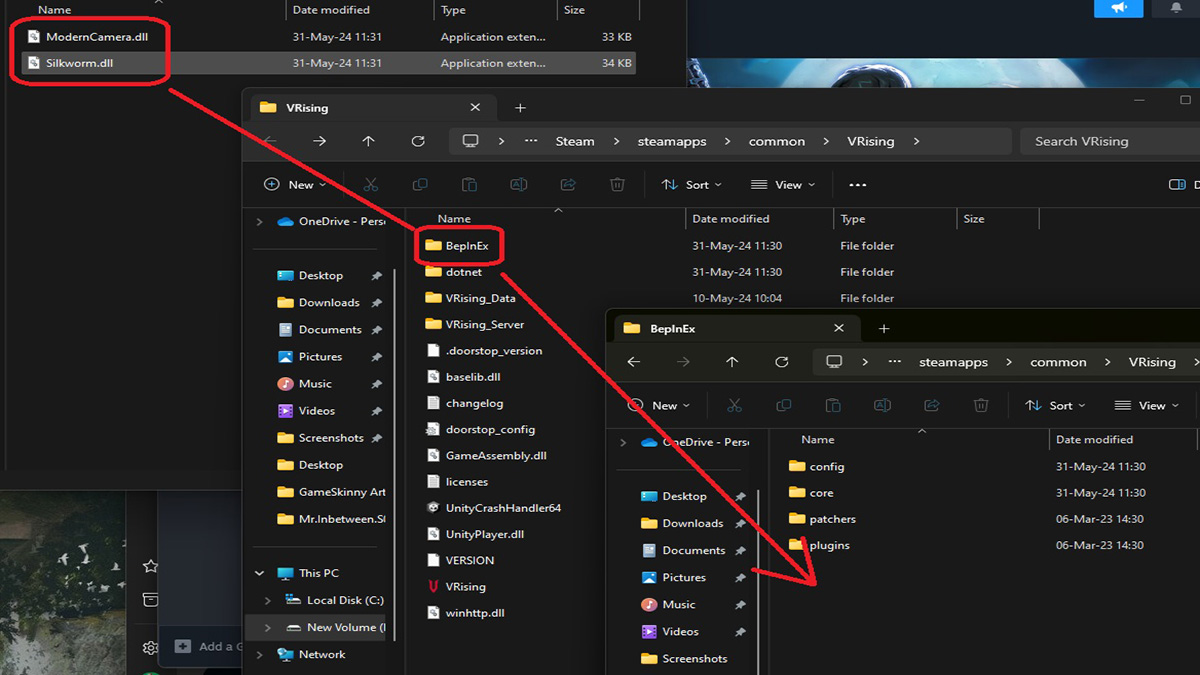Select the Paste icon in the BepInEx toolbar
This screenshot has width=1200, height=675.
pos(833,405)
